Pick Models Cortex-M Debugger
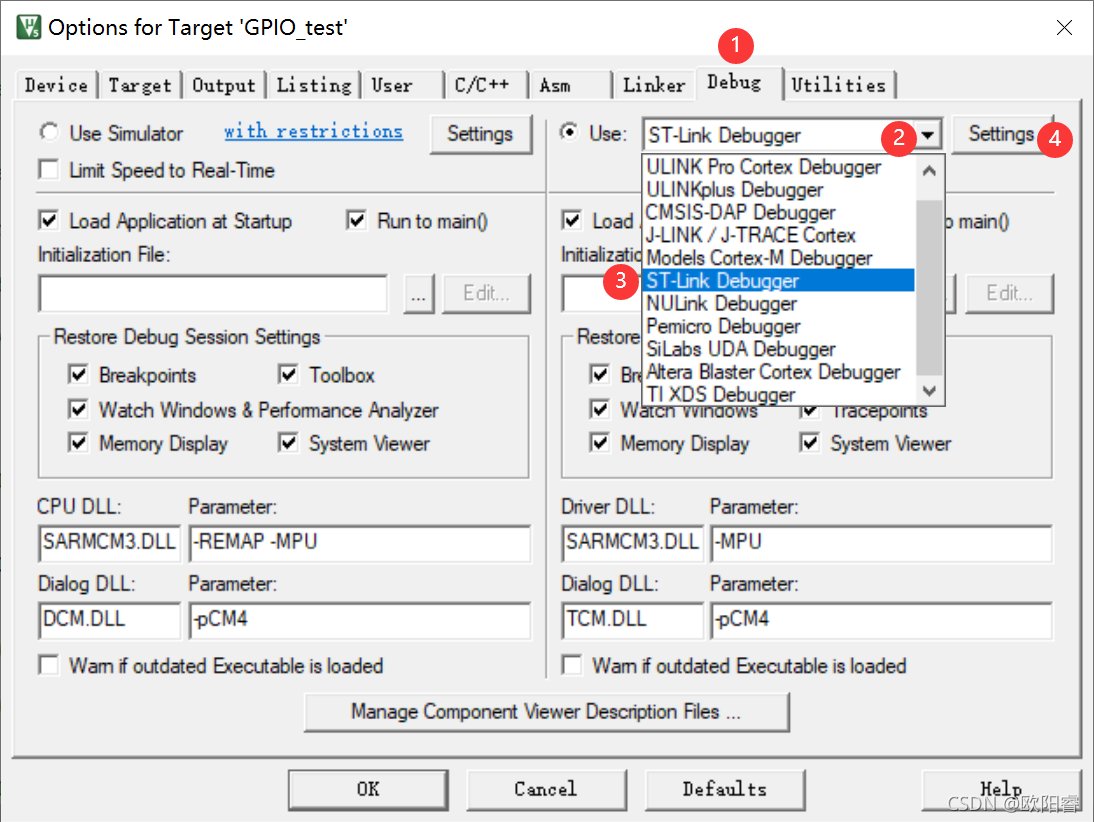This screenshot has height=822, width=1094. click(x=778, y=258)
